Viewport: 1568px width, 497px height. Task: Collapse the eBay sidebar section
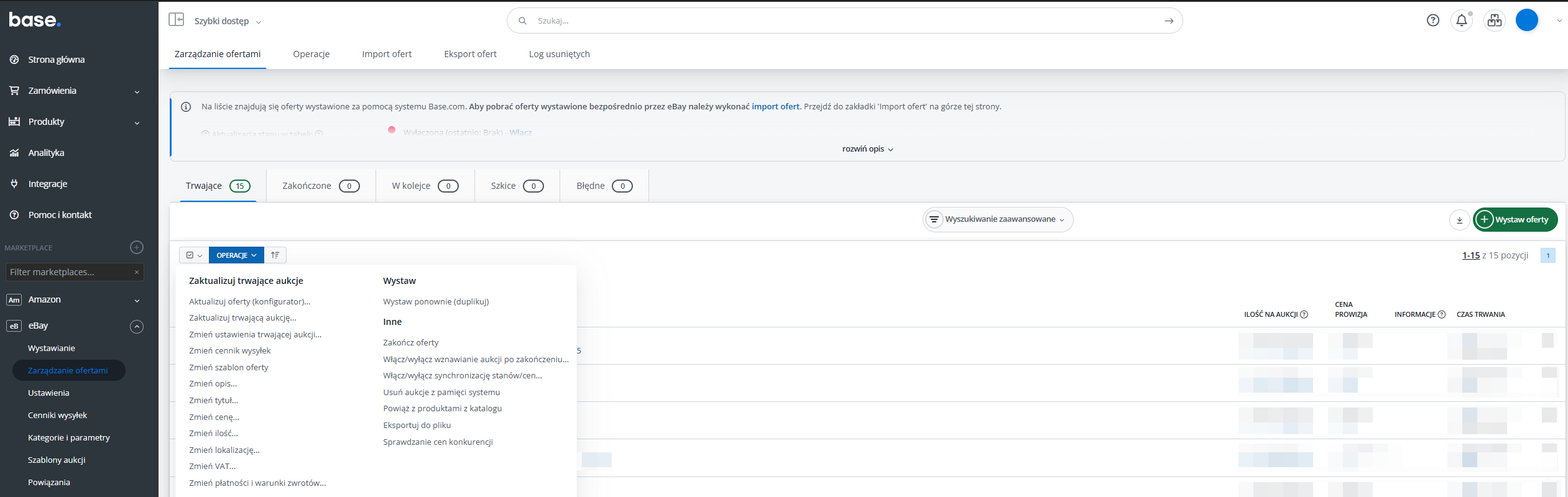click(x=137, y=326)
